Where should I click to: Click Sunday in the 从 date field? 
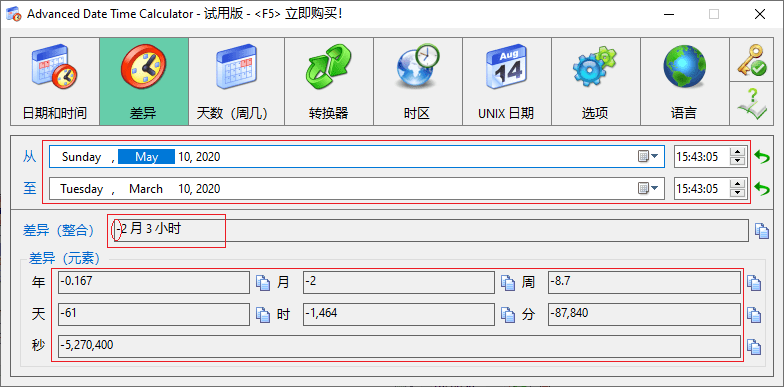pos(82,157)
